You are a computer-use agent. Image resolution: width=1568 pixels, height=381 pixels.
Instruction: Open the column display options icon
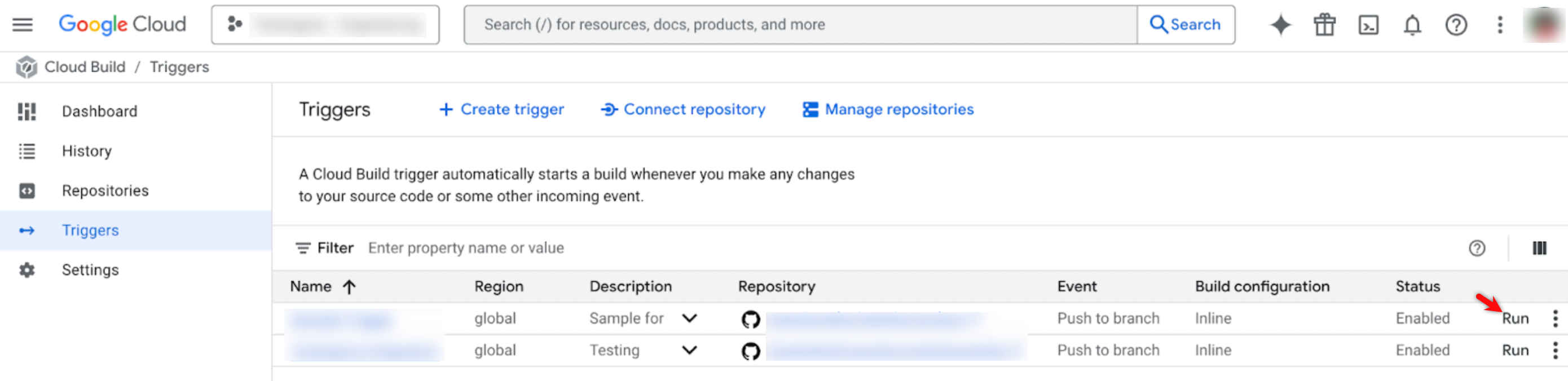1539,249
